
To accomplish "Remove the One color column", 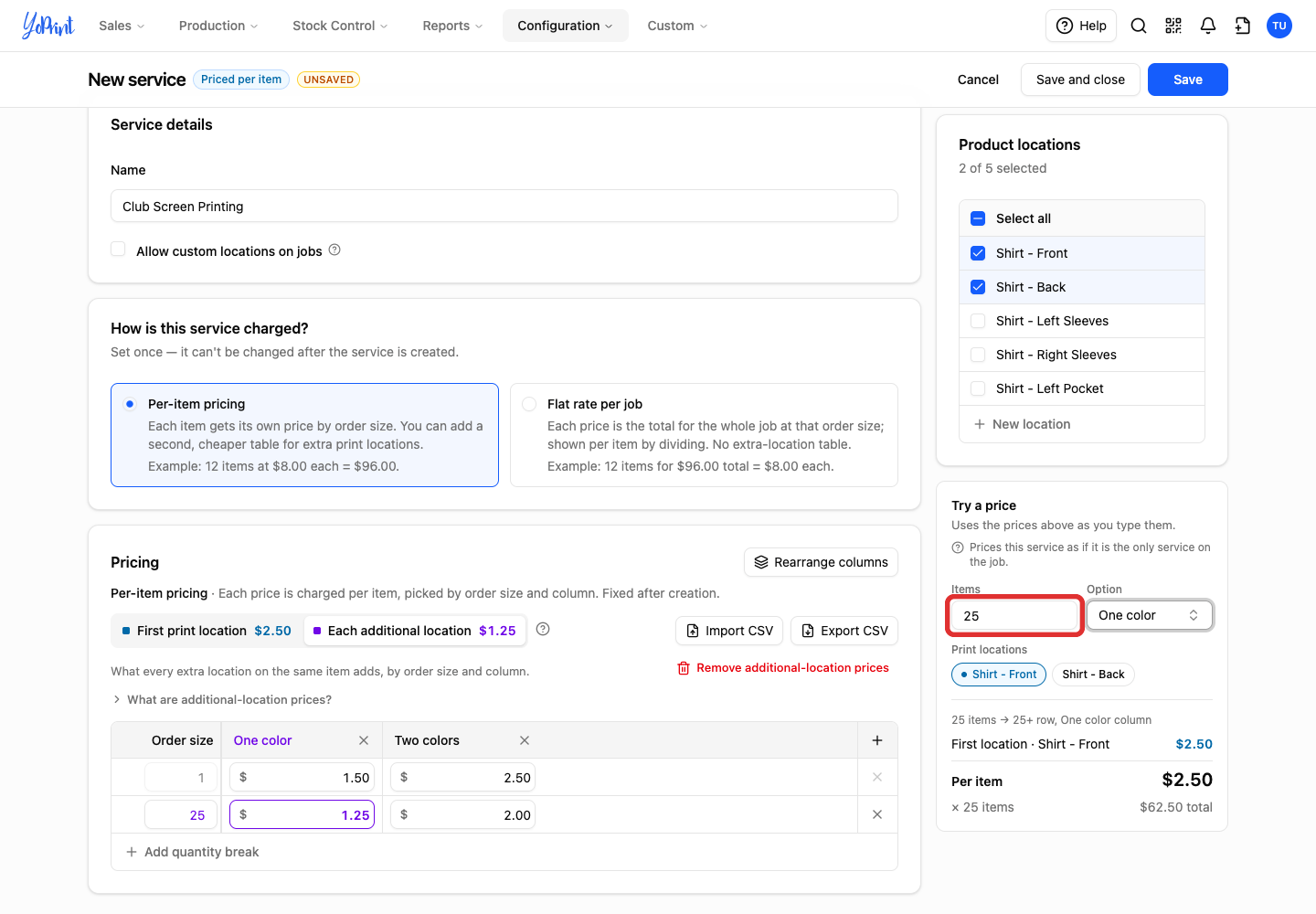I will [364, 740].
